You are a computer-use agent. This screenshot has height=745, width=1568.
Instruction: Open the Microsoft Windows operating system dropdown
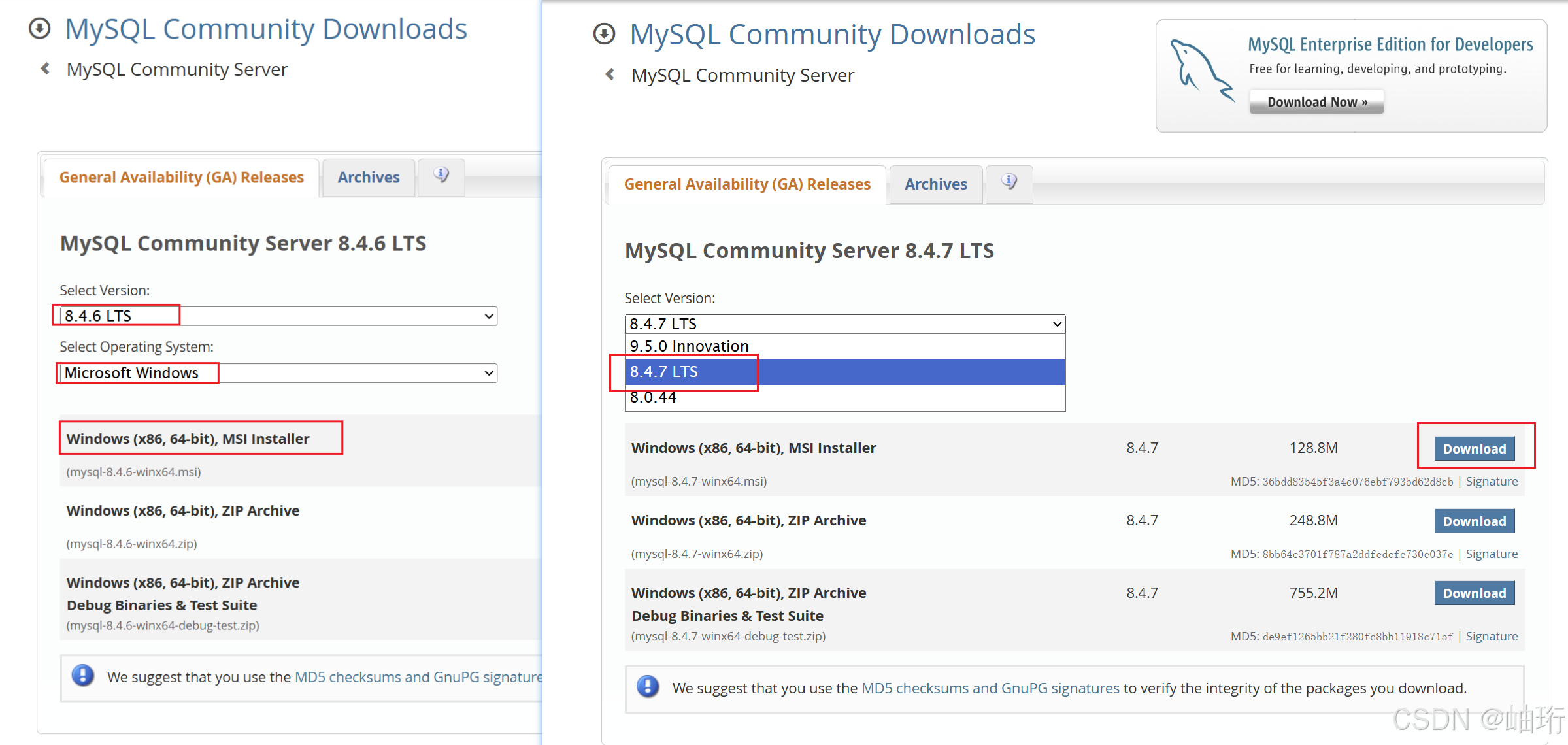coord(278,373)
